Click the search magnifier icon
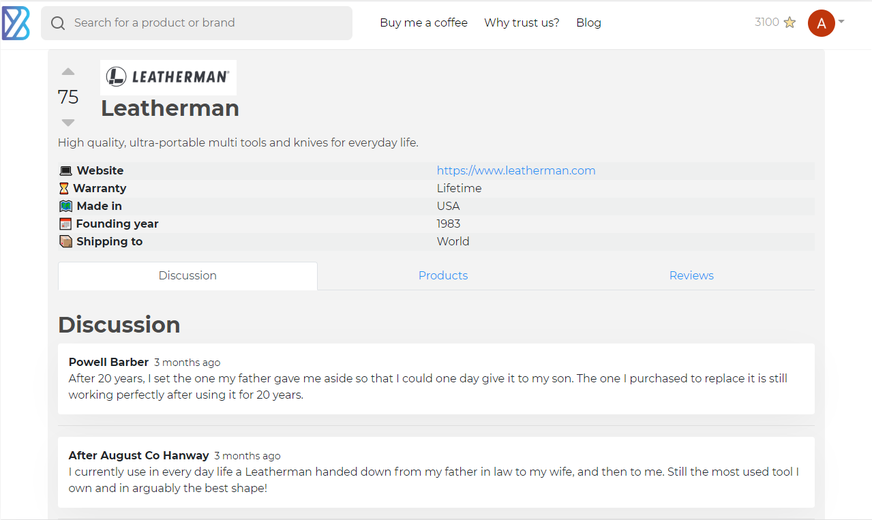Image resolution: width=872 pixels, height=520 pixels. 58,23
